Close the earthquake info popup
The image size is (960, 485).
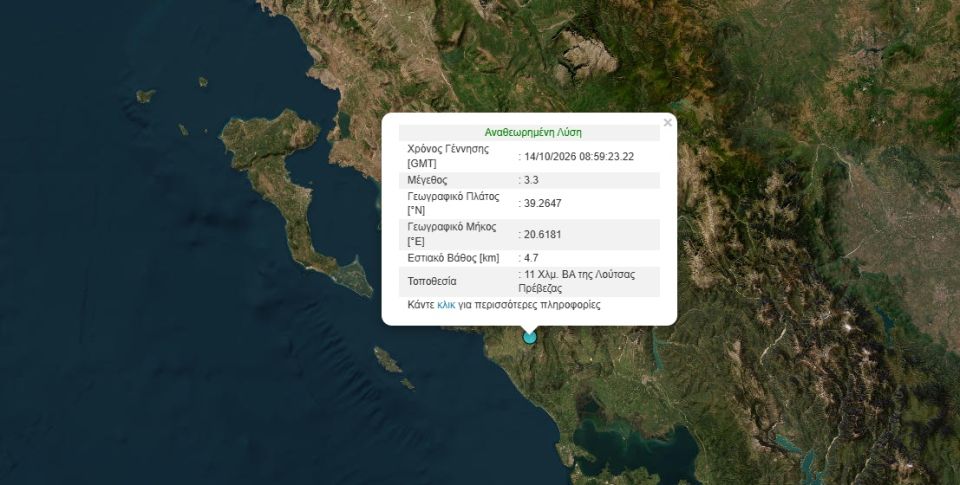(667, 122)
